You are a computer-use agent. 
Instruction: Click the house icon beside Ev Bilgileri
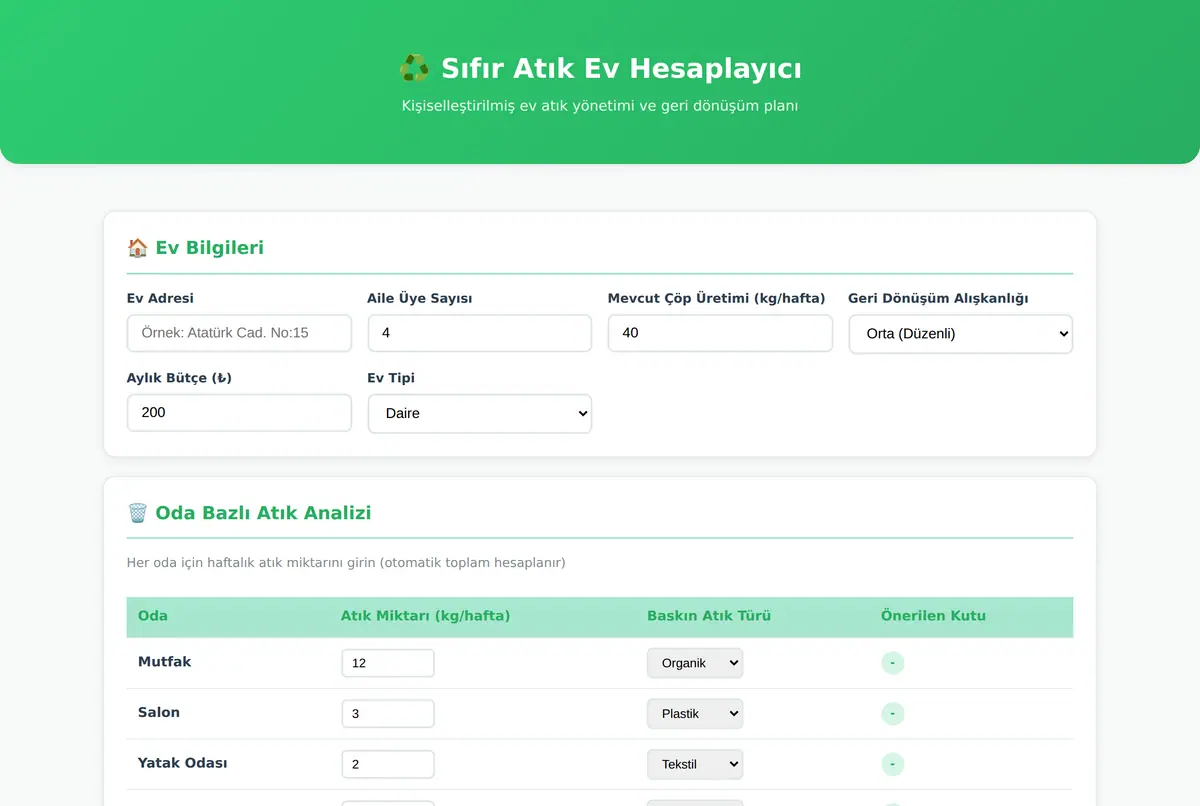pyautogui.click(x=138, y=248)
